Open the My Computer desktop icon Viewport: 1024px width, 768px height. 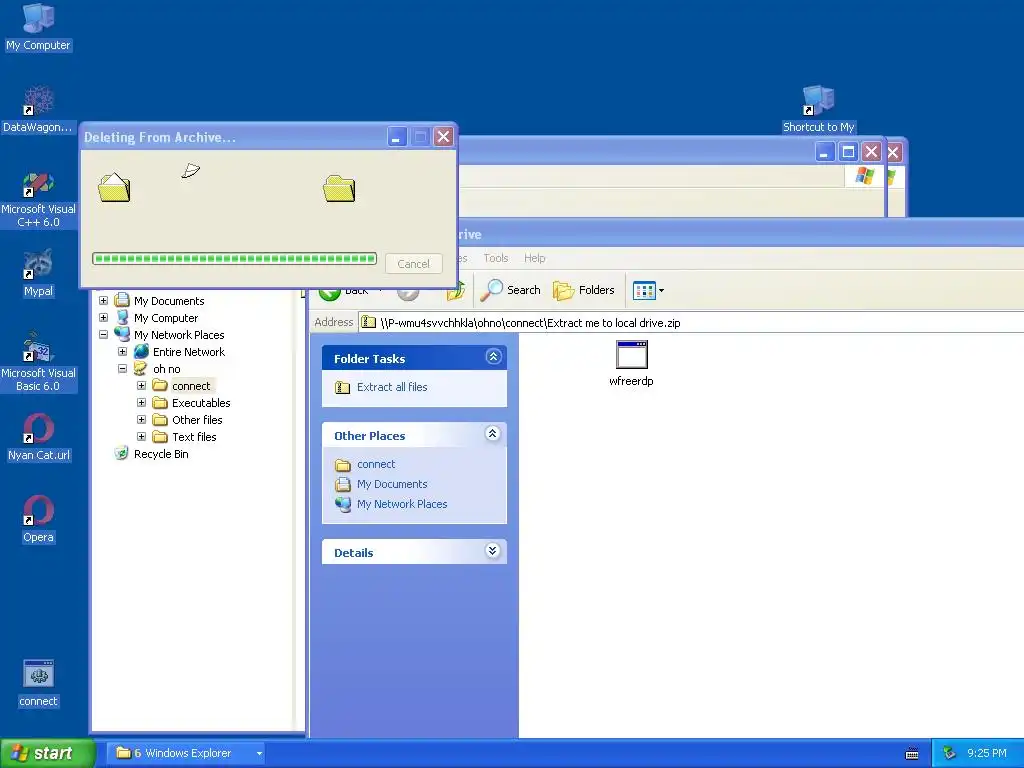(x=38, y=26)
